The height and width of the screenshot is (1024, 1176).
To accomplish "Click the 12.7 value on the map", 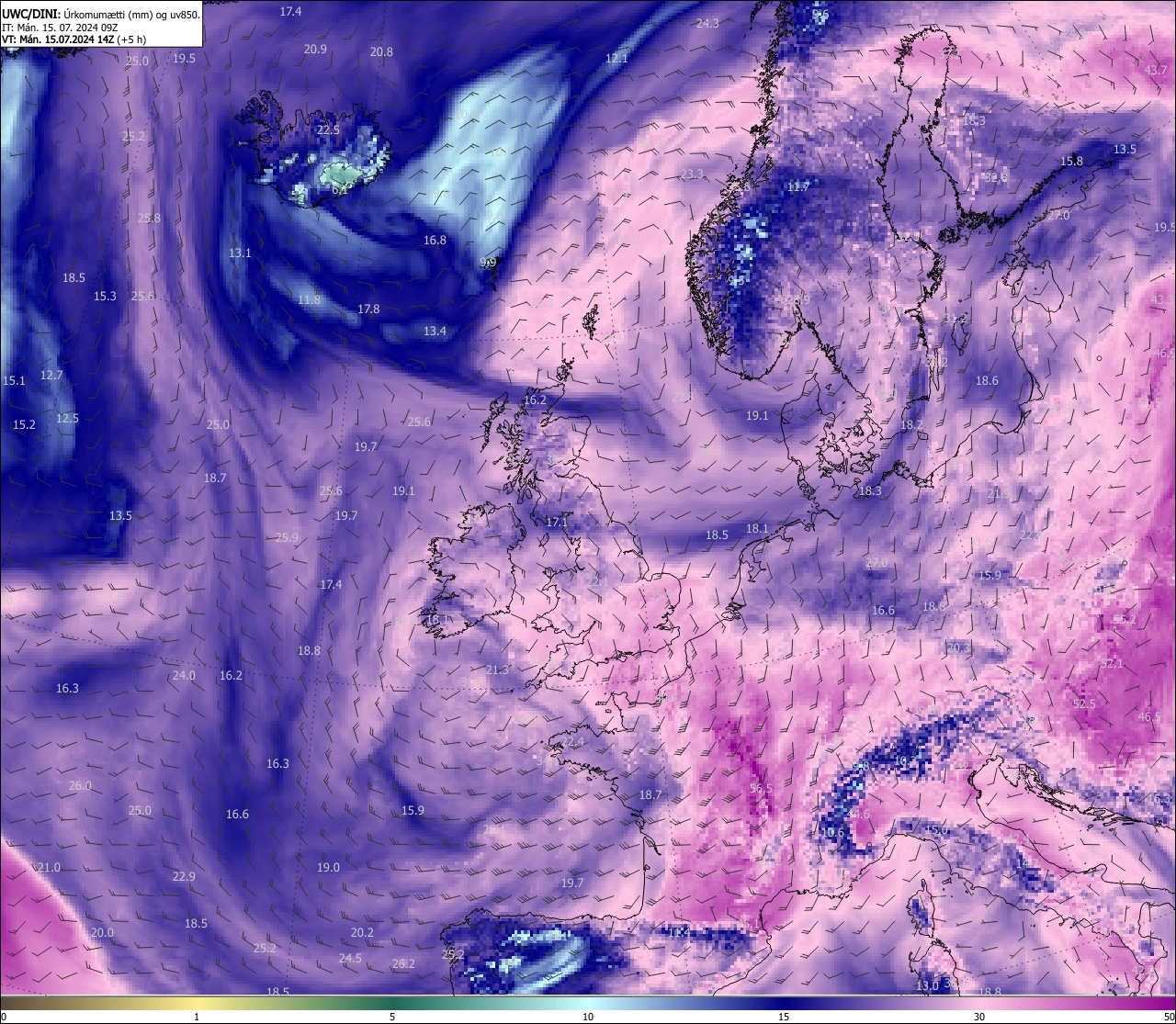I will pyautogui.click(x=51, y=375).
